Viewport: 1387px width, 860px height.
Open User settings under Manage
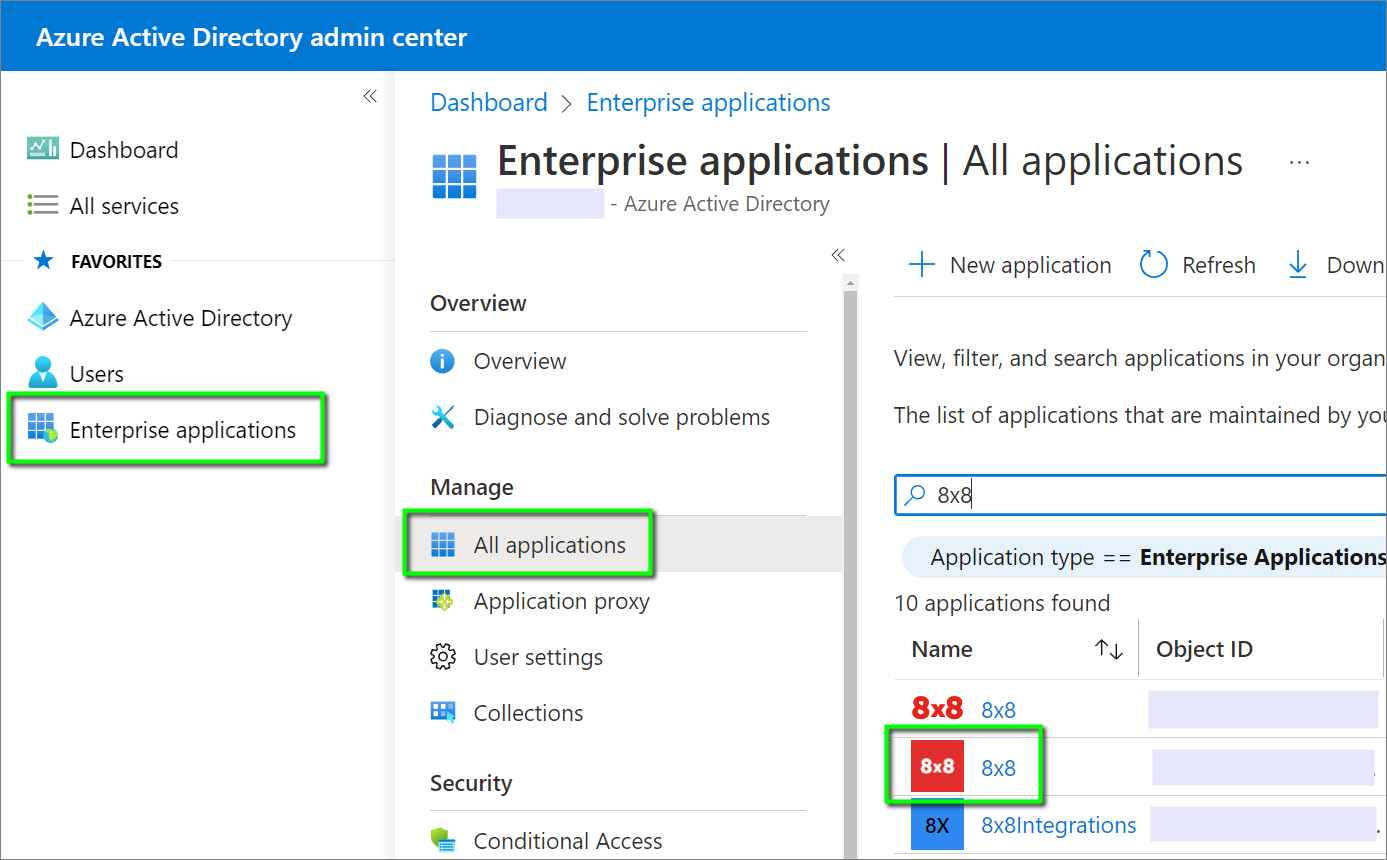click(x=538, y=657)
